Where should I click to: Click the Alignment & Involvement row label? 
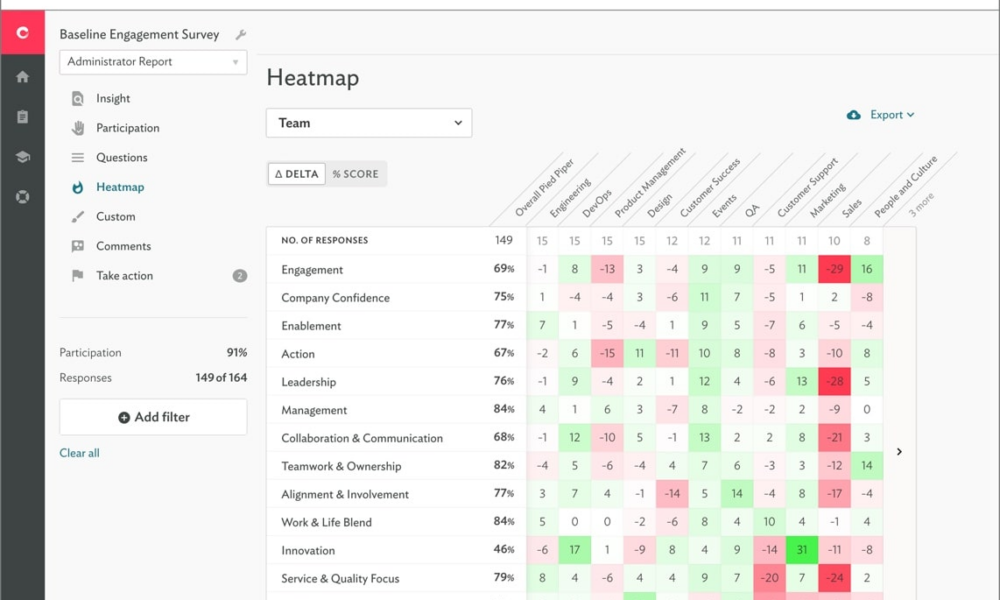345,494
